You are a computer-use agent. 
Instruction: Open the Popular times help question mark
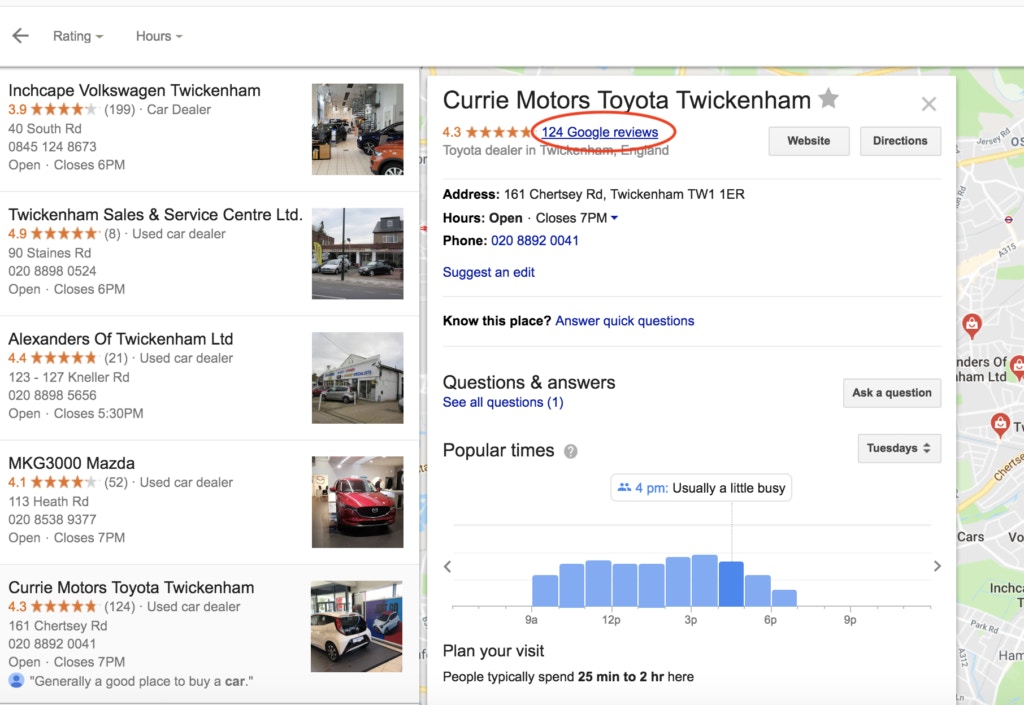coord(571,451)
